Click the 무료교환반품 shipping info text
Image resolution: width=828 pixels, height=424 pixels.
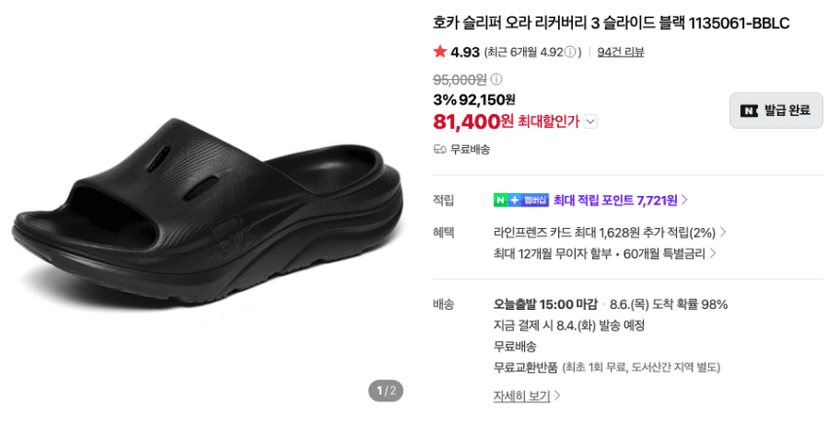click(x=525, y=367)
